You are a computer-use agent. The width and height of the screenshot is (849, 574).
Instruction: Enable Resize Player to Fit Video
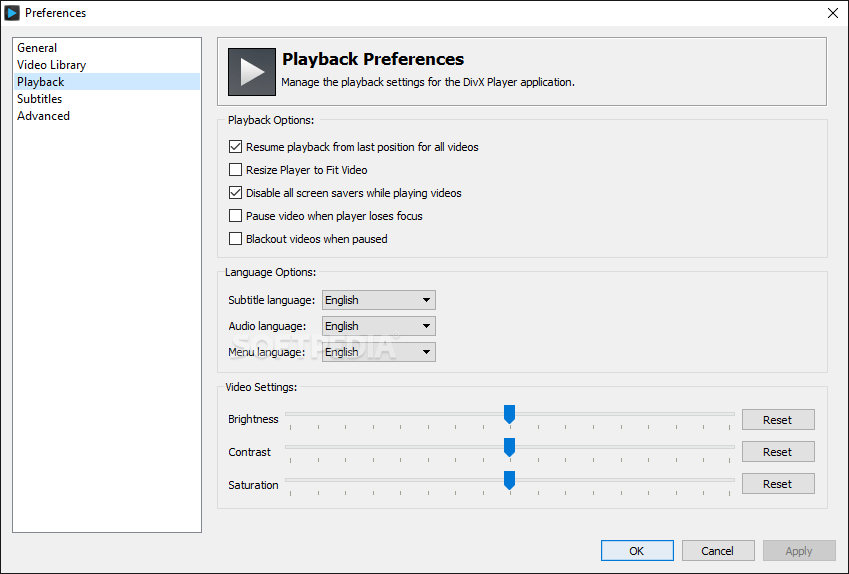click(235, 170)
